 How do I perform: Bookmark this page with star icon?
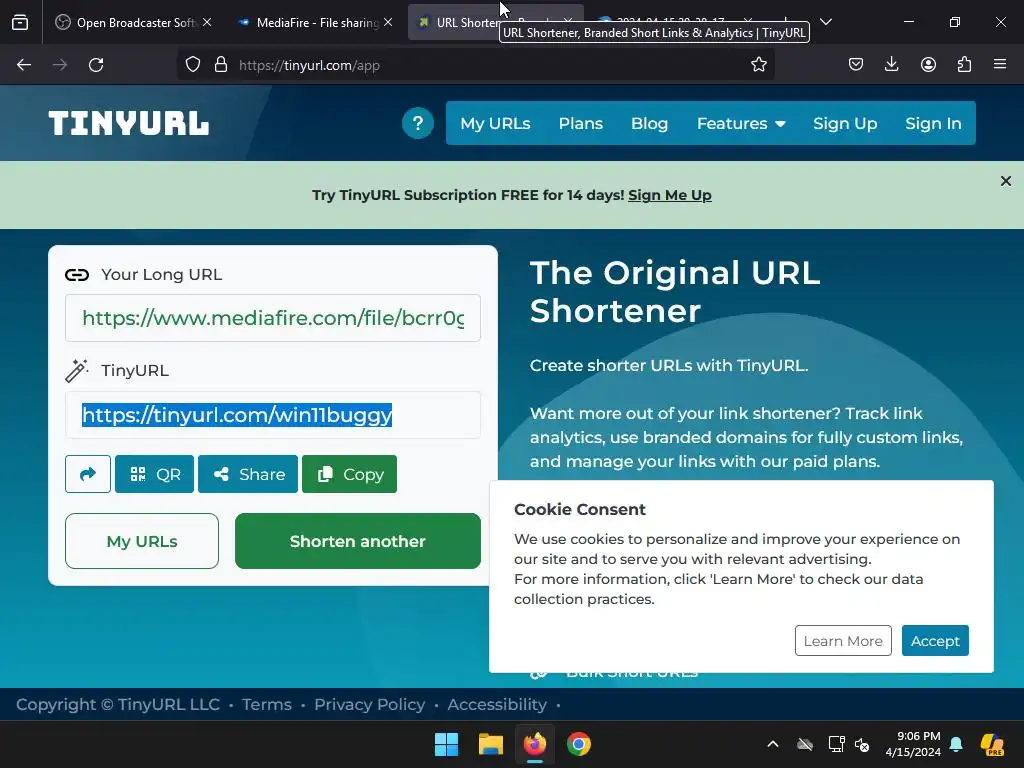click(758, 65)
